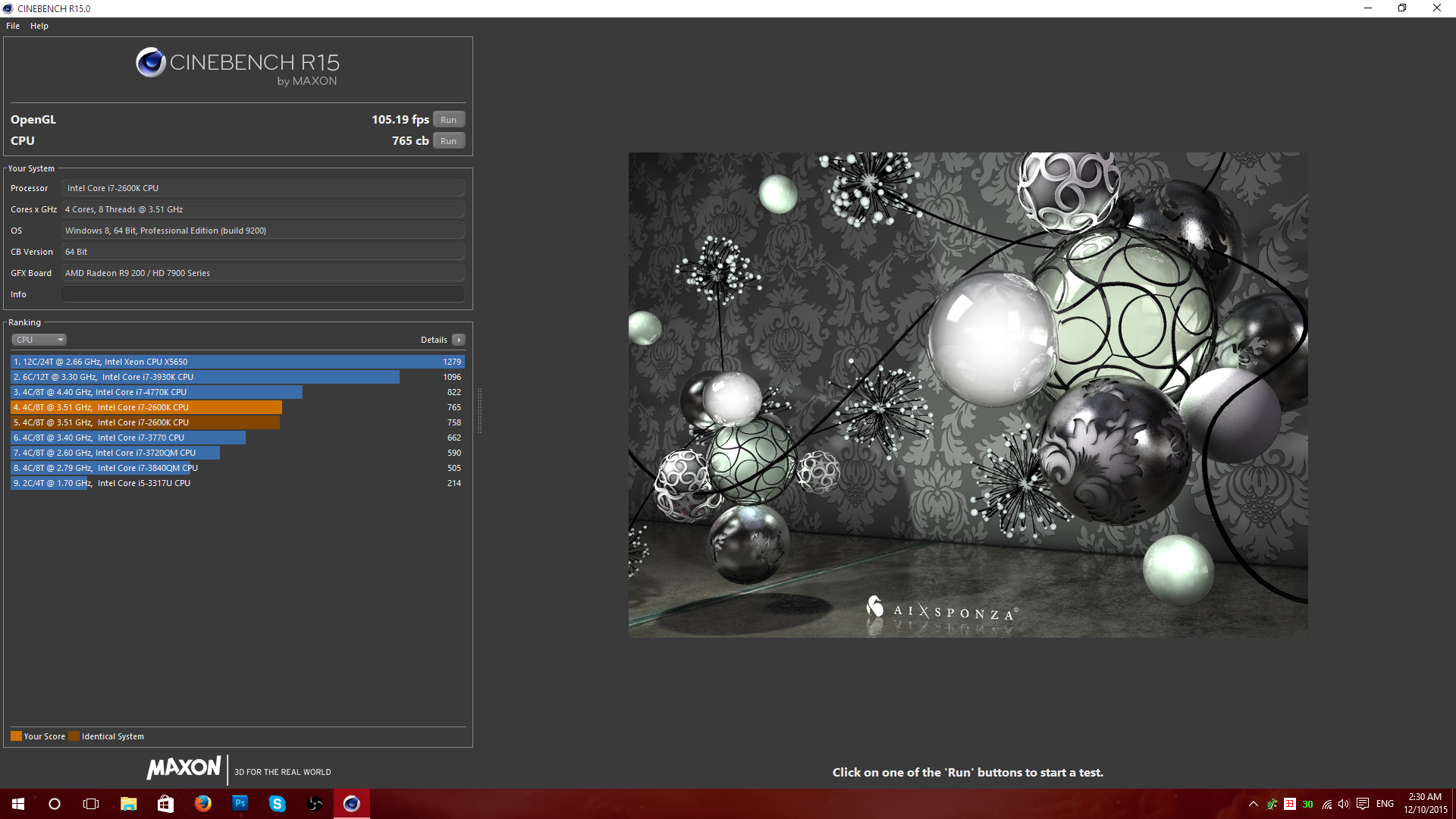1456x819 pixels.
Task: Open File Explorer from taskbar
Action: coord(128,804)
